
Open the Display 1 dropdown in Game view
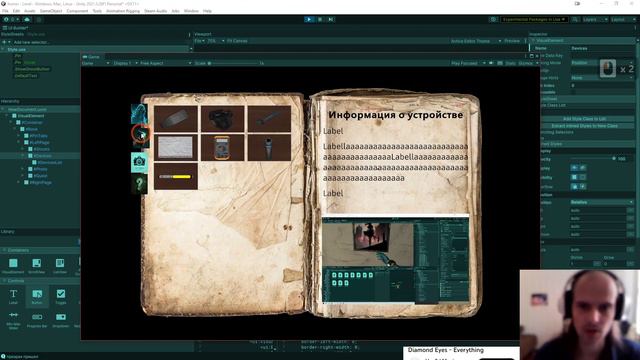tap(125, 63)
